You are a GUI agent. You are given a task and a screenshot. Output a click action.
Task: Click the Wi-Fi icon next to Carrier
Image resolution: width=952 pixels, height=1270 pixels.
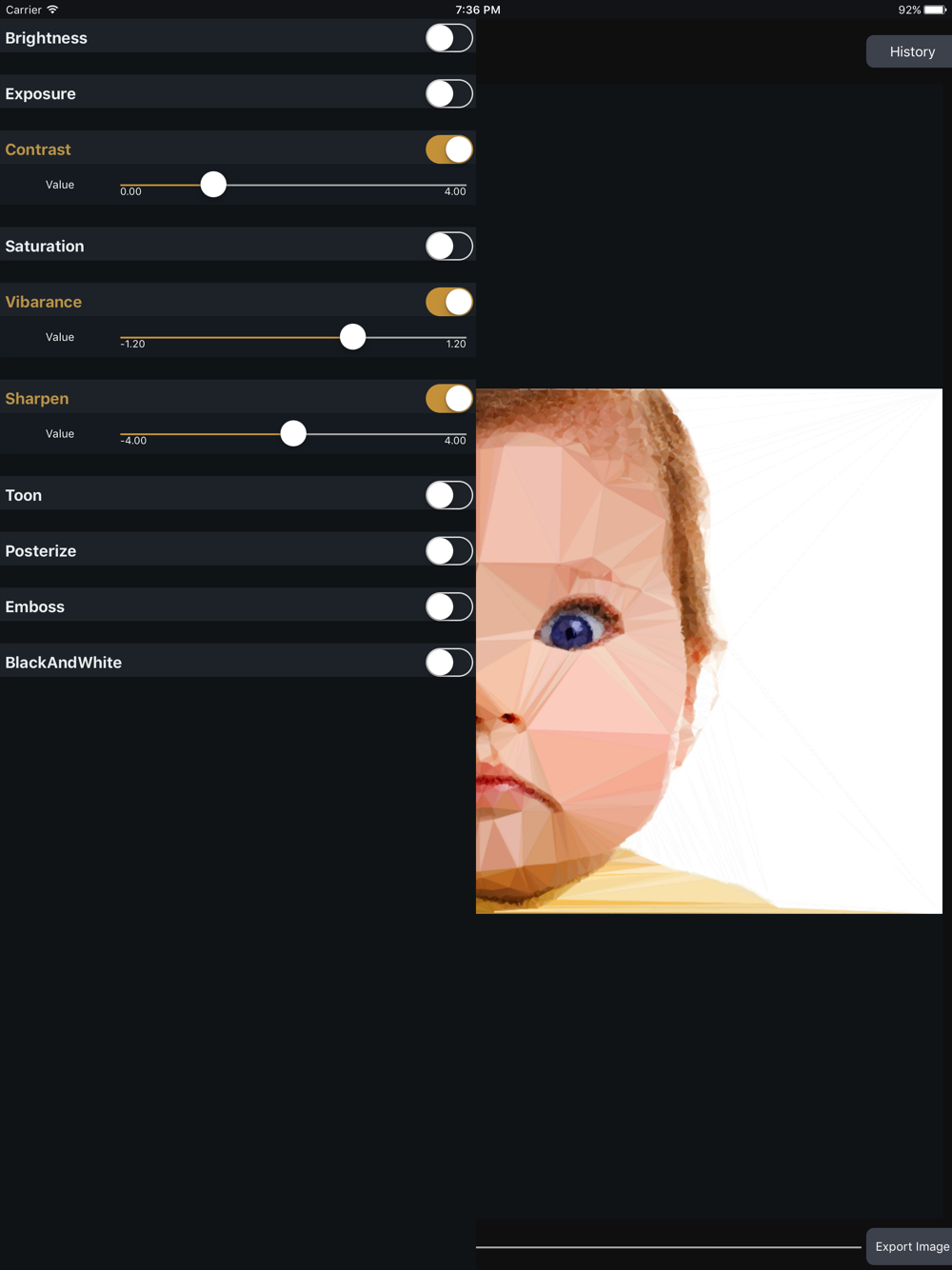52,10
